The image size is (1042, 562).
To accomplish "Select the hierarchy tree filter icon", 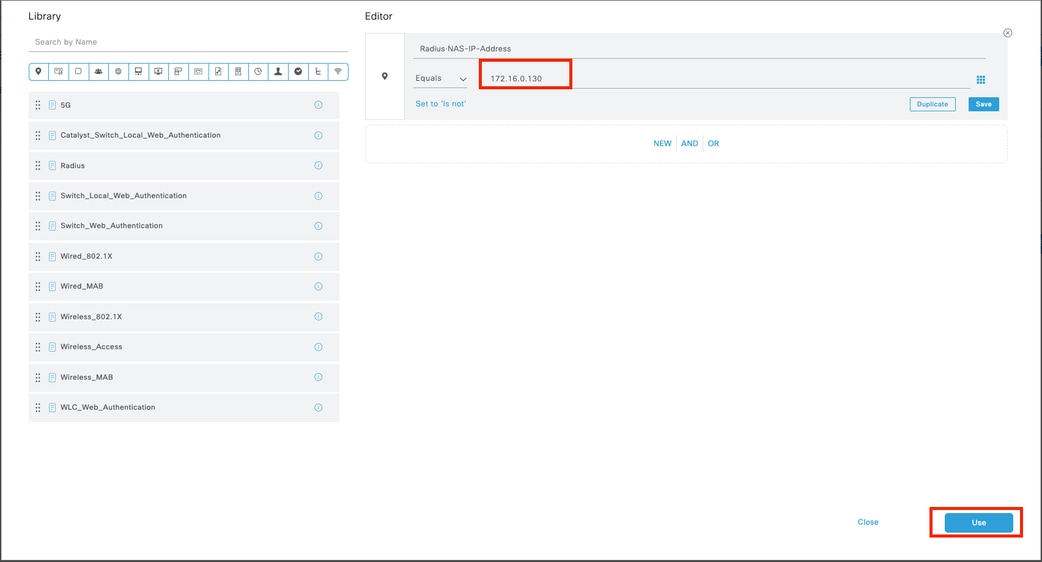I will coord(318,71).
